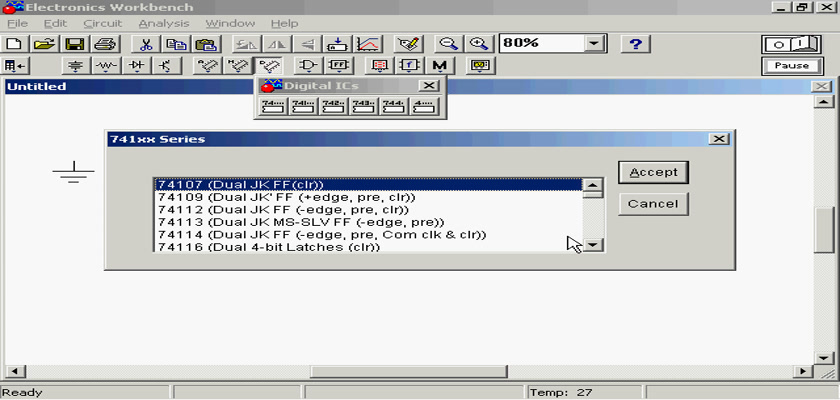Open Digital ICs parts bin
The width and height of the screenshot is (840, 400).
268,66
